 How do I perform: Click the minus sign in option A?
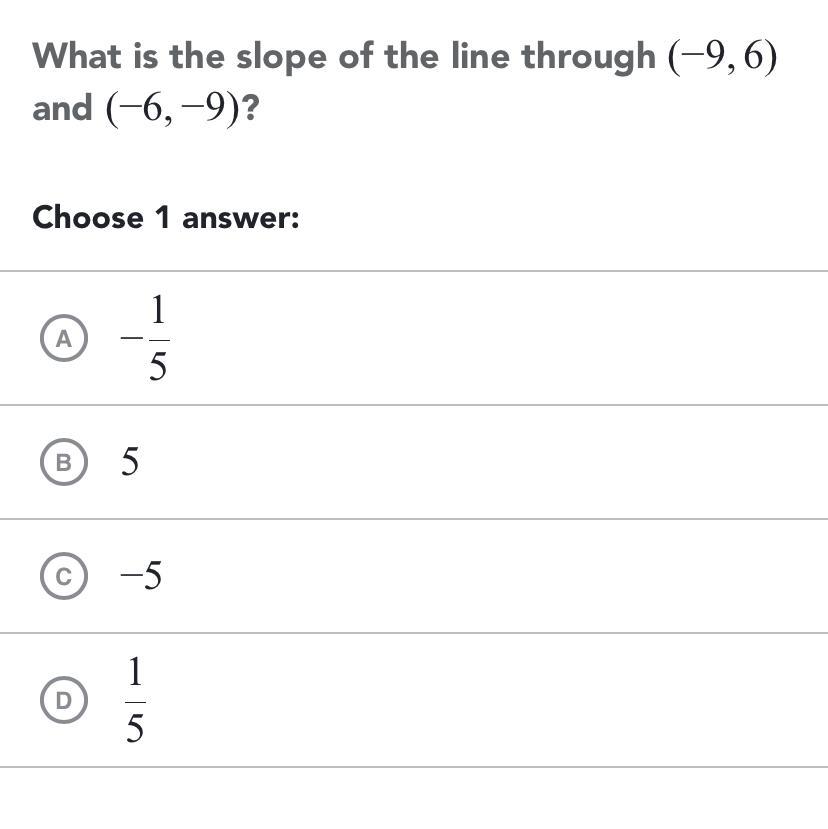coord(129,338)
